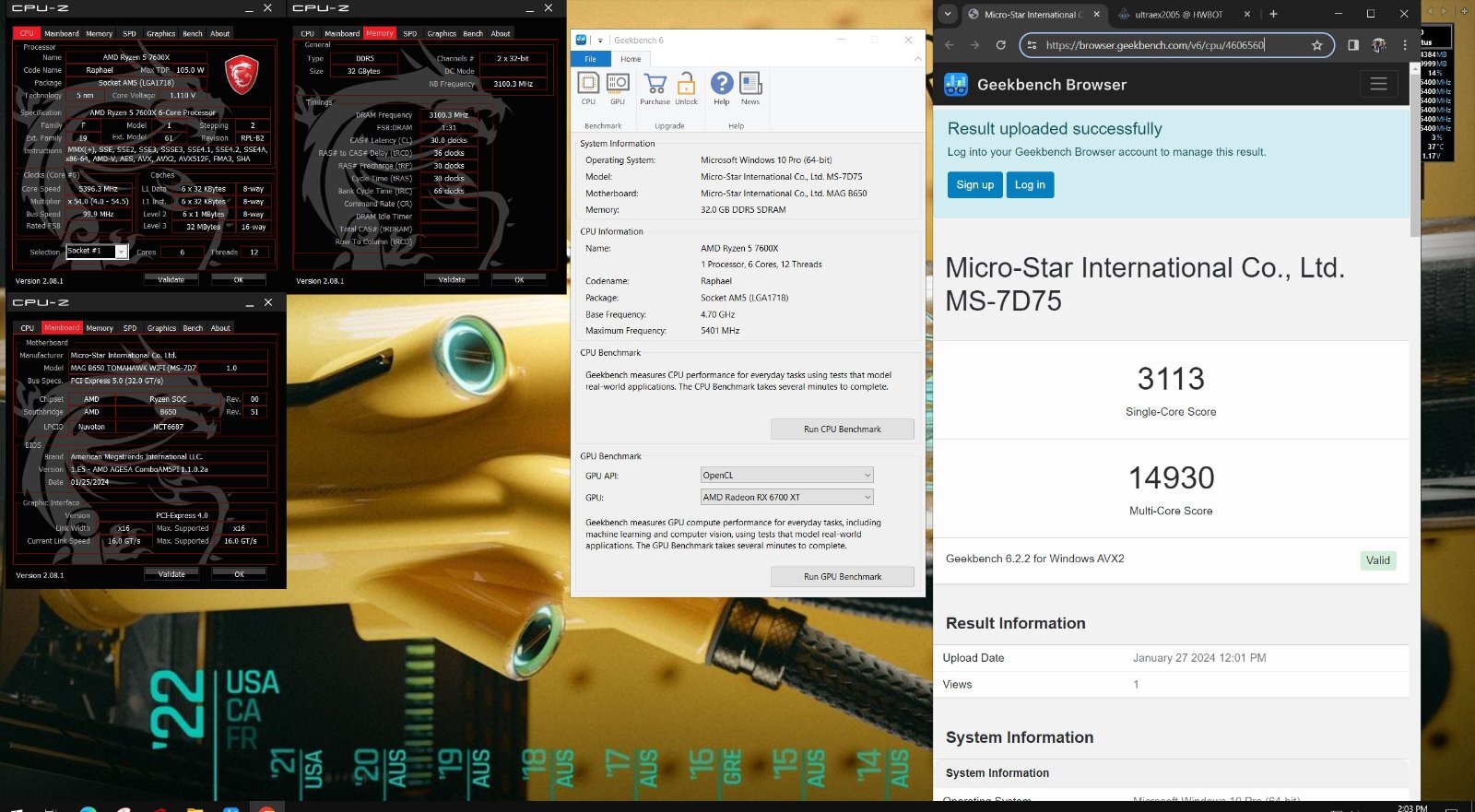Click the 14930 multi-core score

pyautogui.click(x=1172, y=477)
